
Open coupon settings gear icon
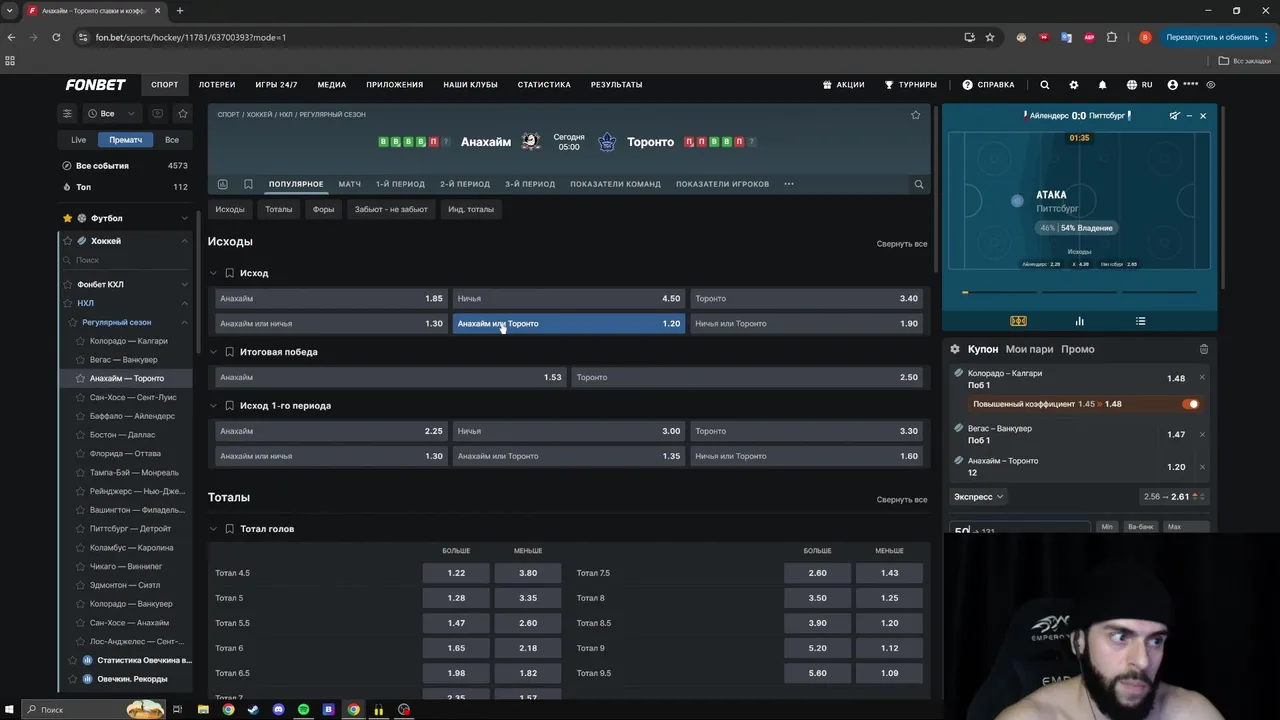(955, 349)
